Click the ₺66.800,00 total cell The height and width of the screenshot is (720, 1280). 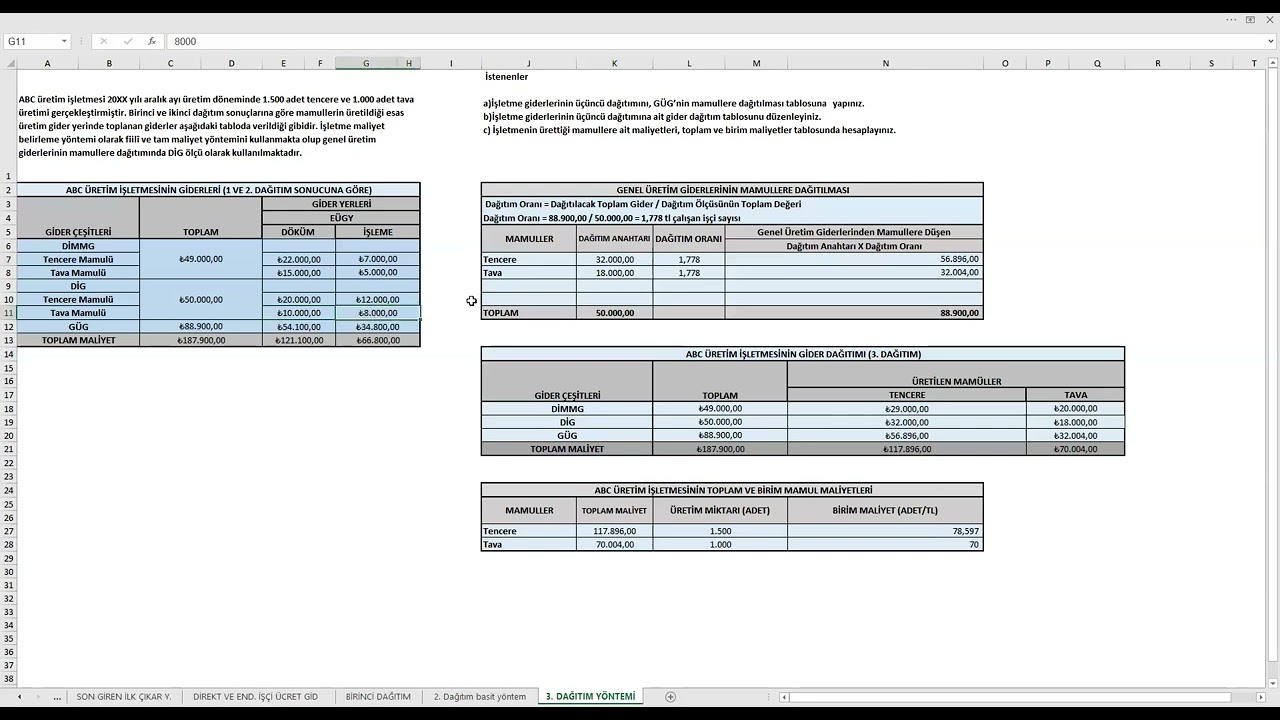tap(378, 340)
